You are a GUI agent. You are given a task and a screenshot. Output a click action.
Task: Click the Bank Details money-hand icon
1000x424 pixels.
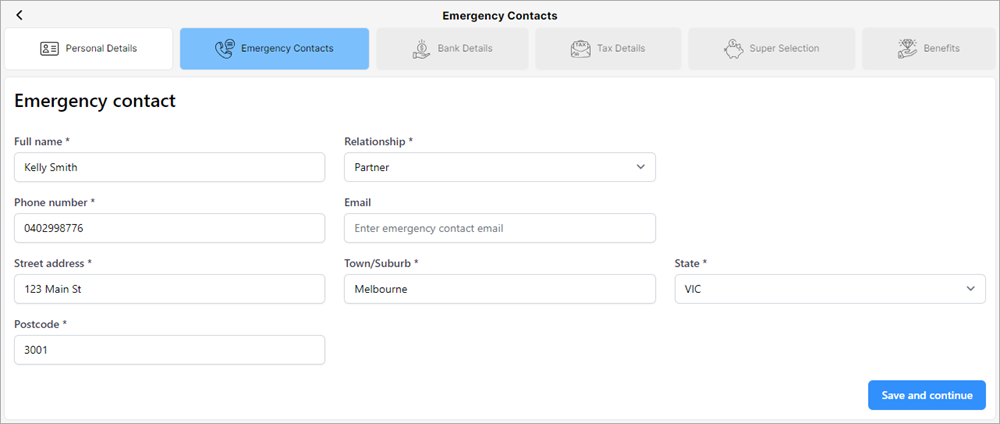click(421, 49)
